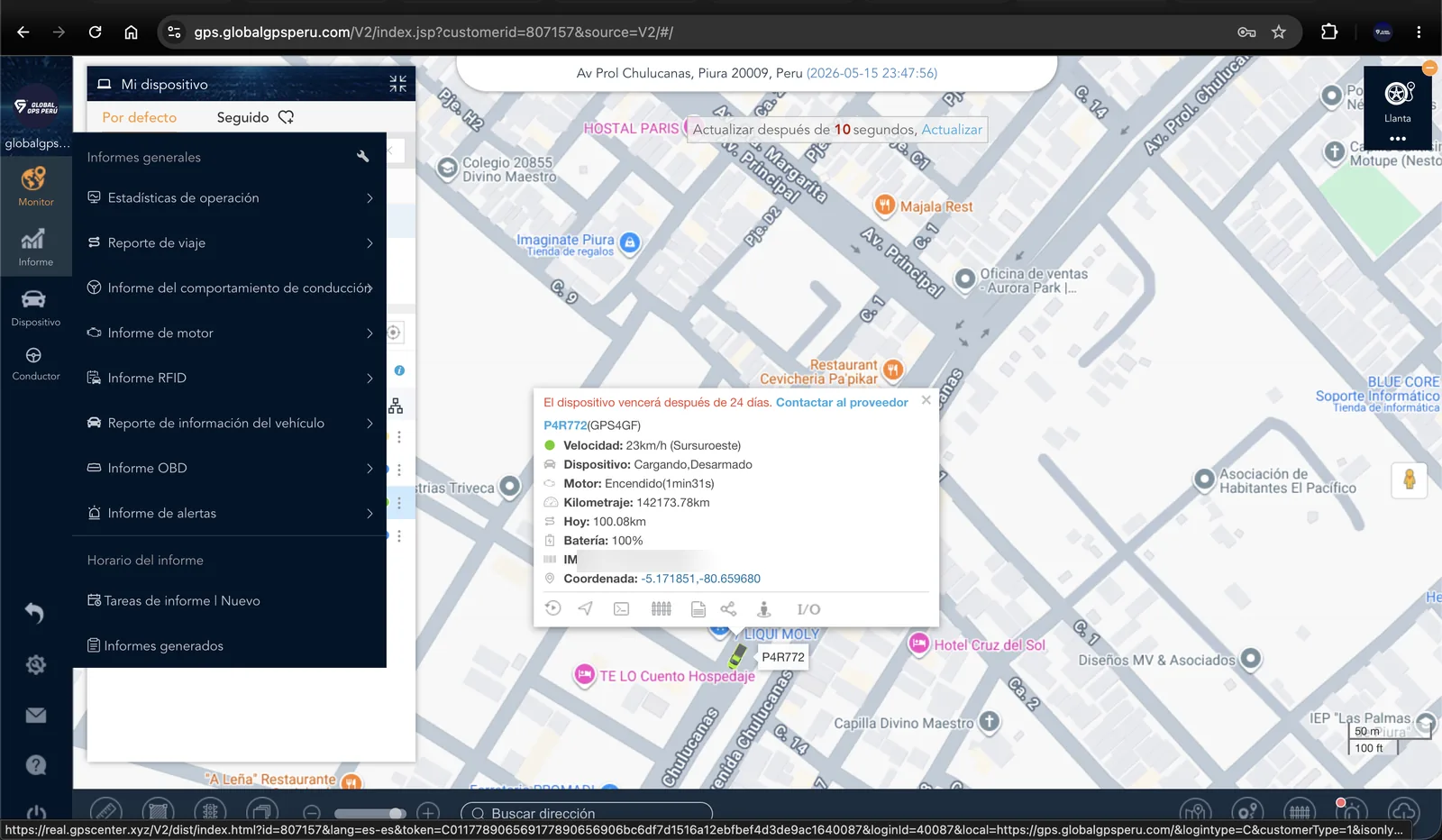Open the document report icon in popup

tap(698, 609)
